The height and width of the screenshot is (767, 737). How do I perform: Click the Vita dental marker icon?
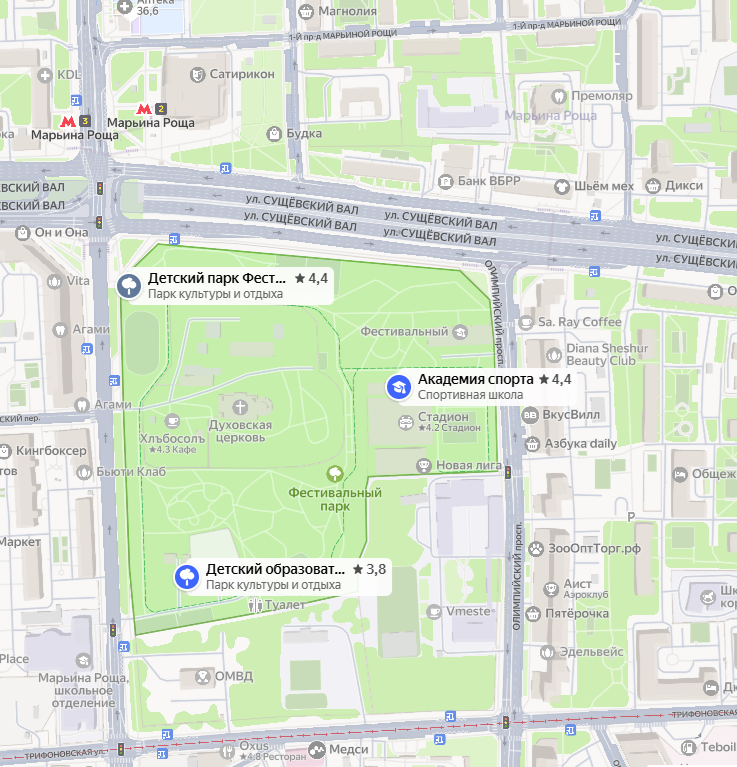[x=54, y=281]
